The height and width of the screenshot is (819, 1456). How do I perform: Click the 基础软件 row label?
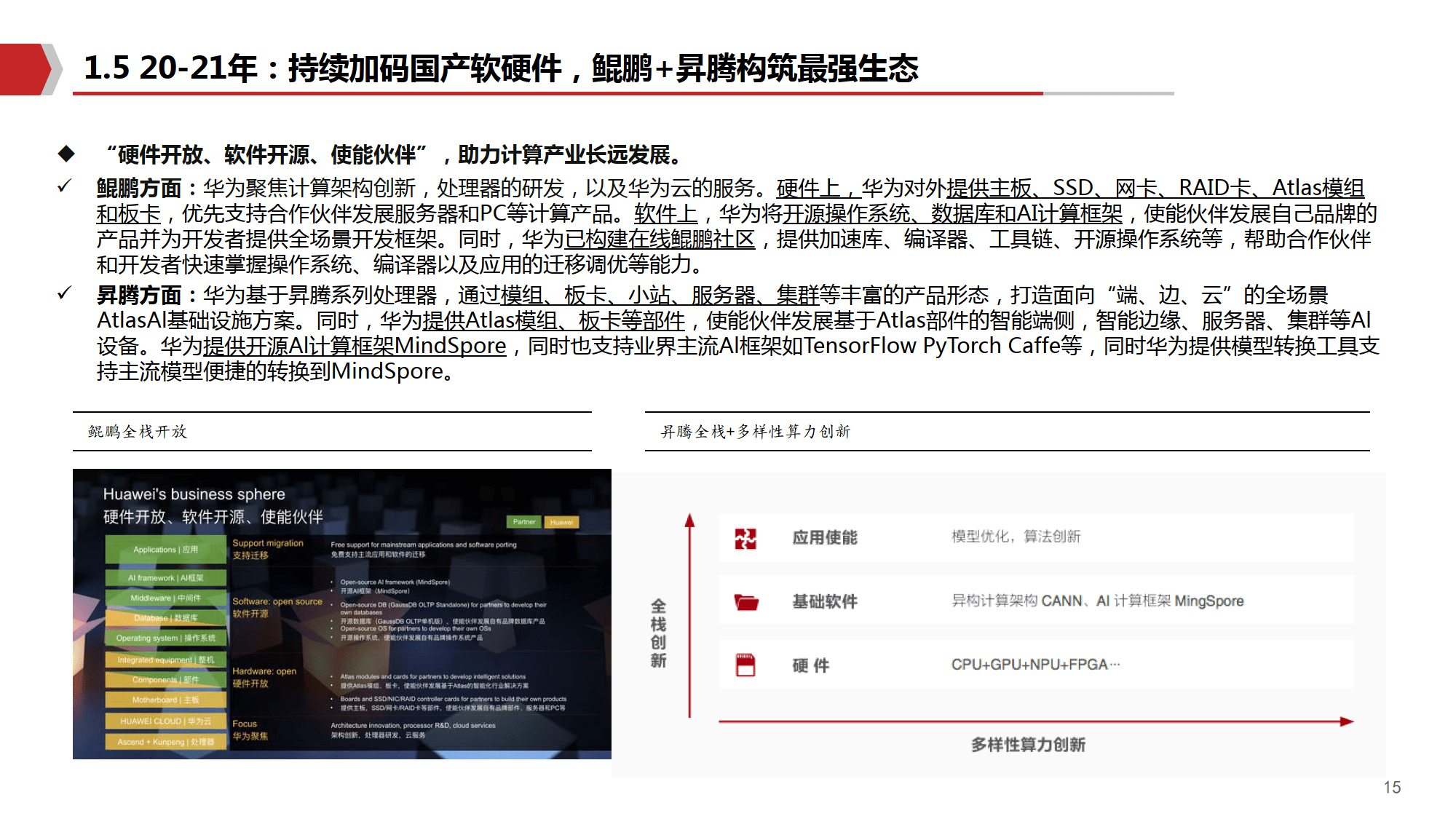pos(825,601)
